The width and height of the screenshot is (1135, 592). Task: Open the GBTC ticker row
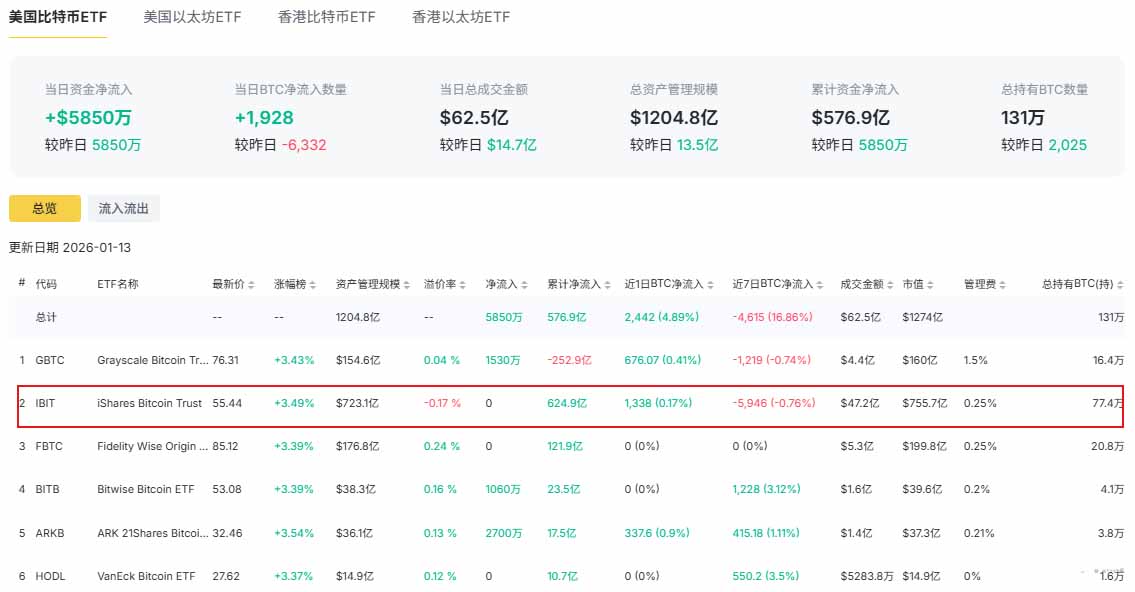click(x=50, y=360)
